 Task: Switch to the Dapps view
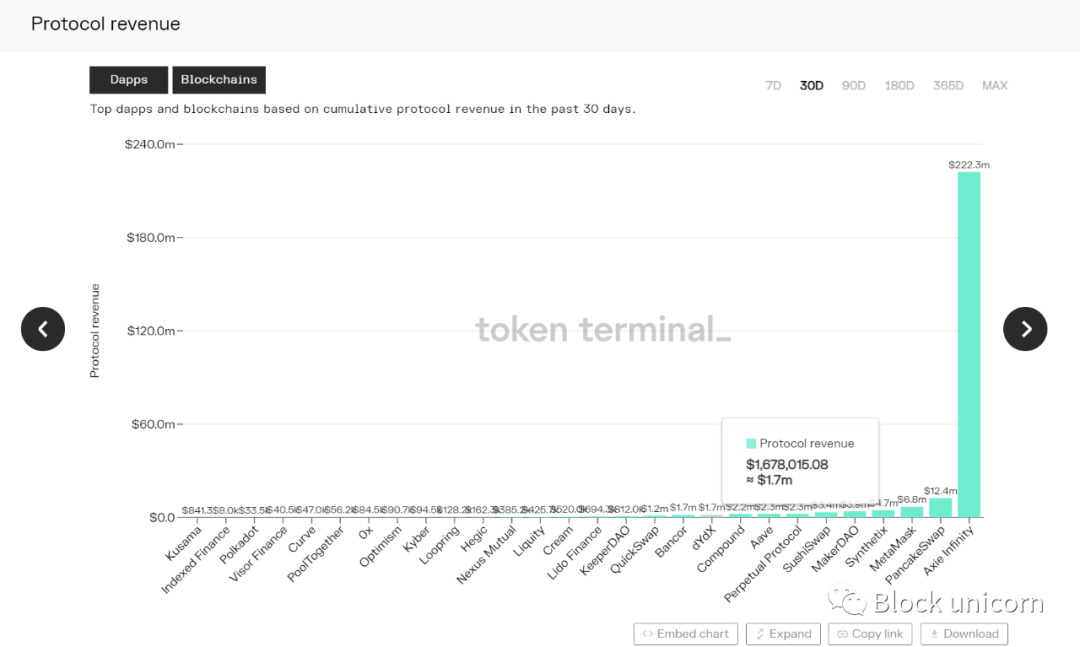pyautogui.click(x=128, y=79)
